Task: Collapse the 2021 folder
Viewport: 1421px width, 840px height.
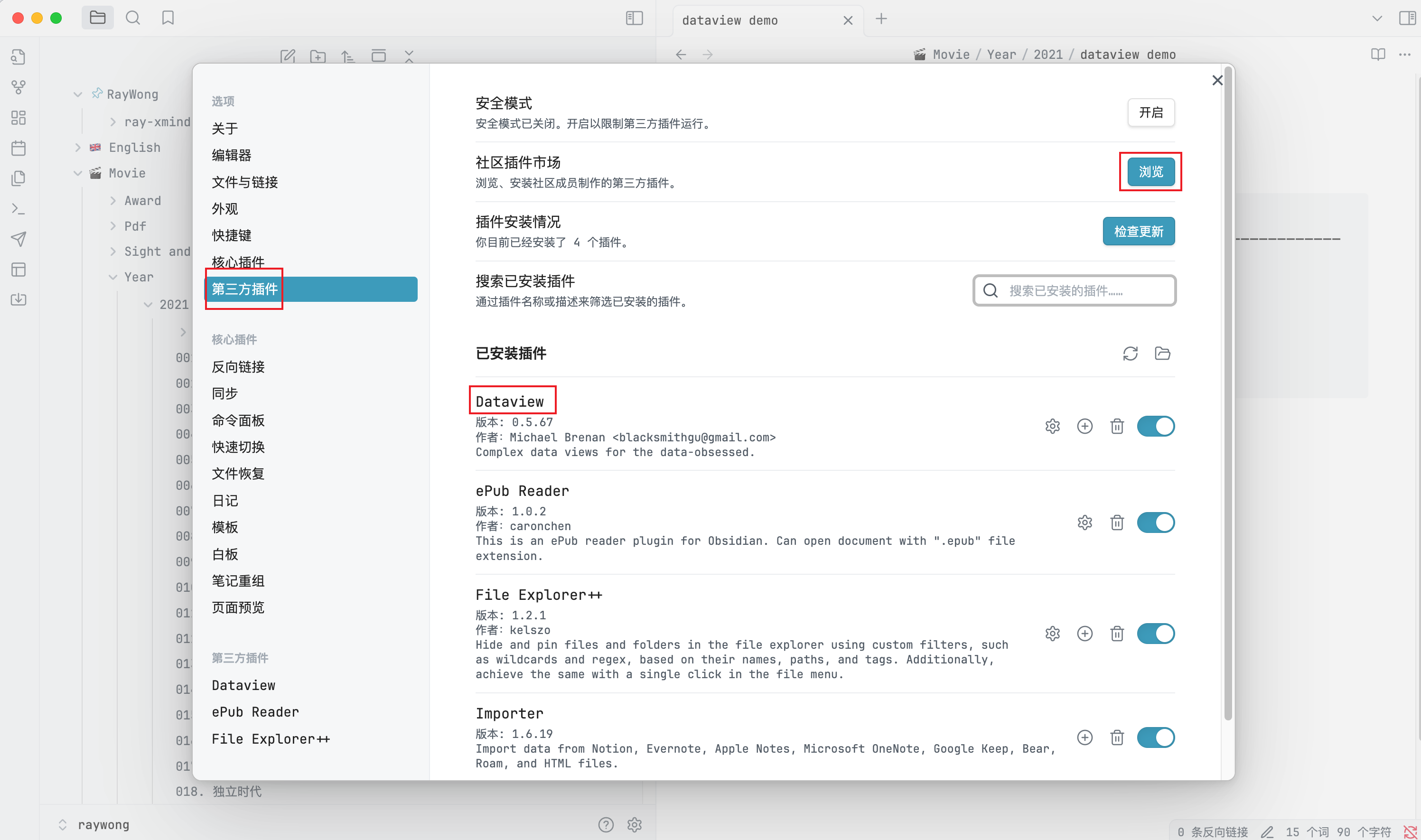Action: 148,305
